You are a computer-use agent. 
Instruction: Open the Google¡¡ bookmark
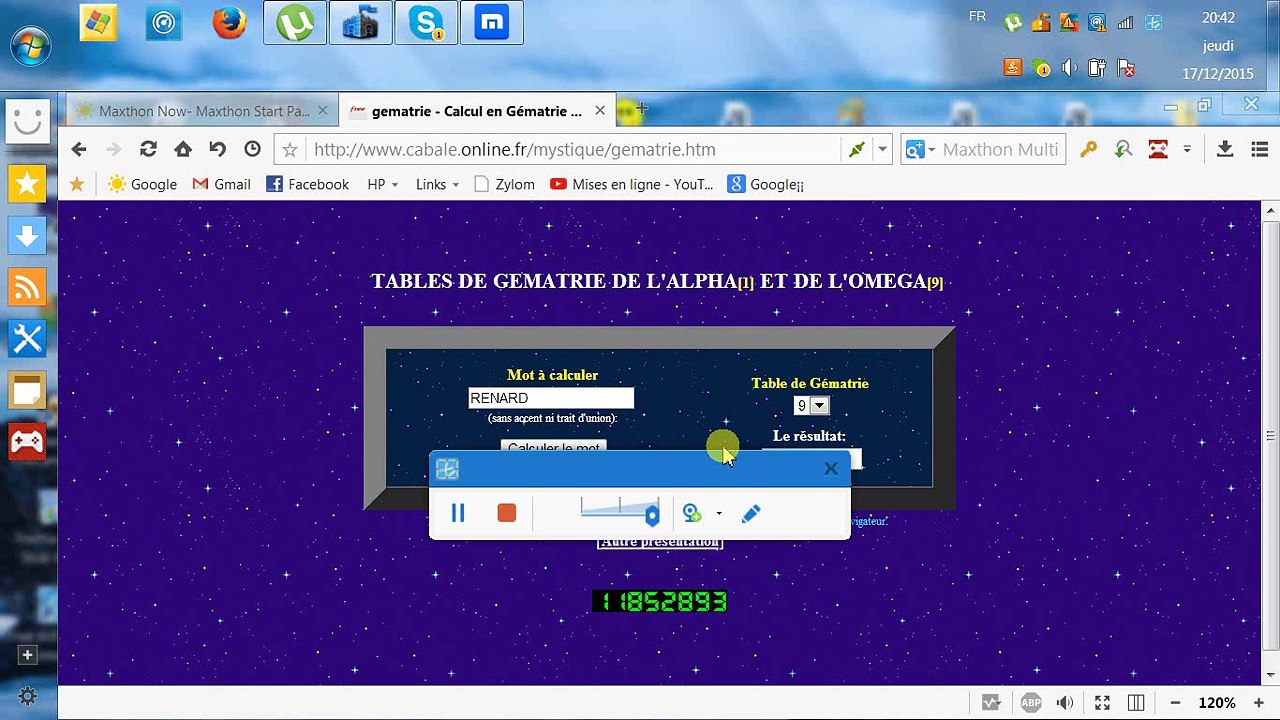765,184
